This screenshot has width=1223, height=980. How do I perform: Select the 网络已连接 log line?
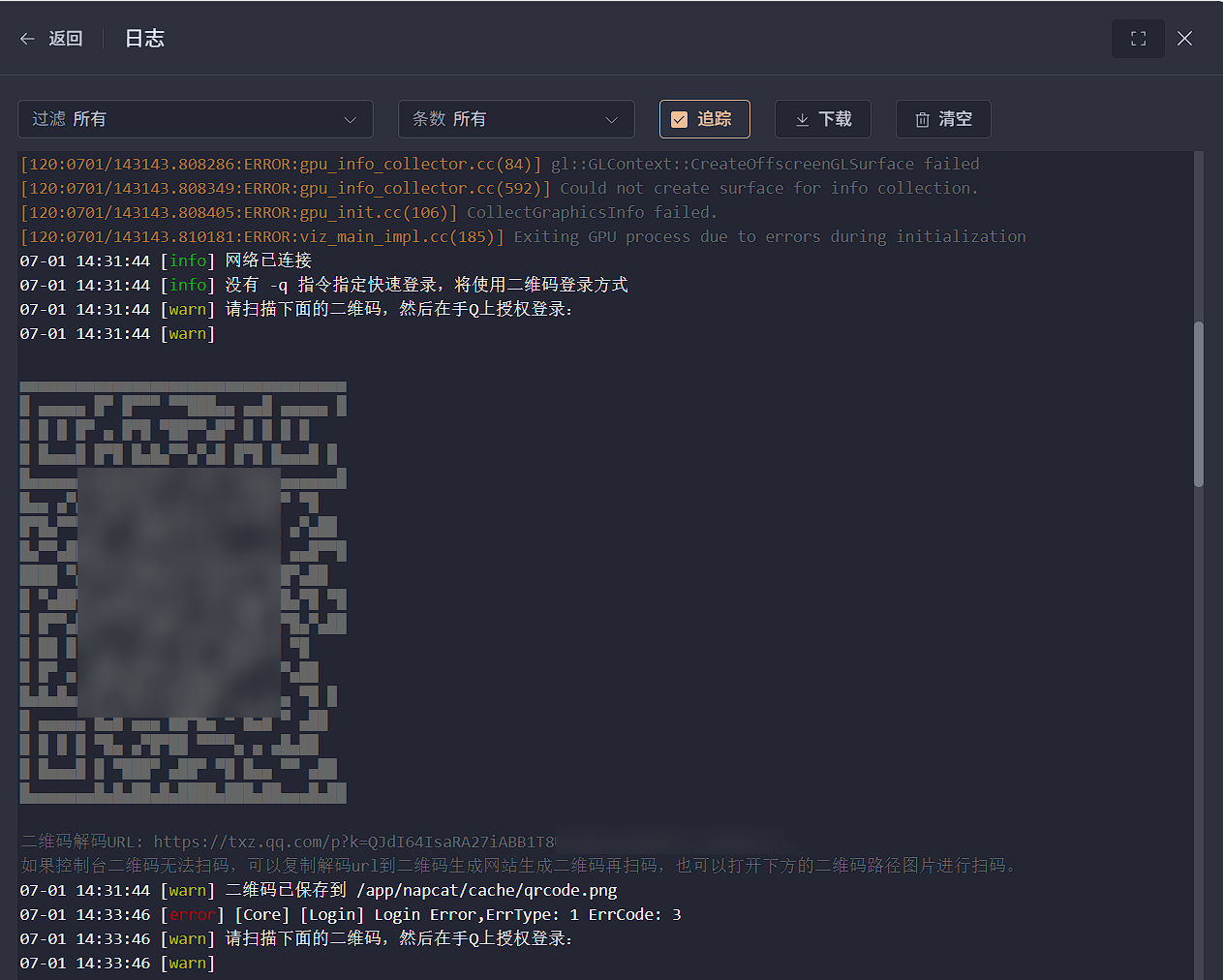166,260
